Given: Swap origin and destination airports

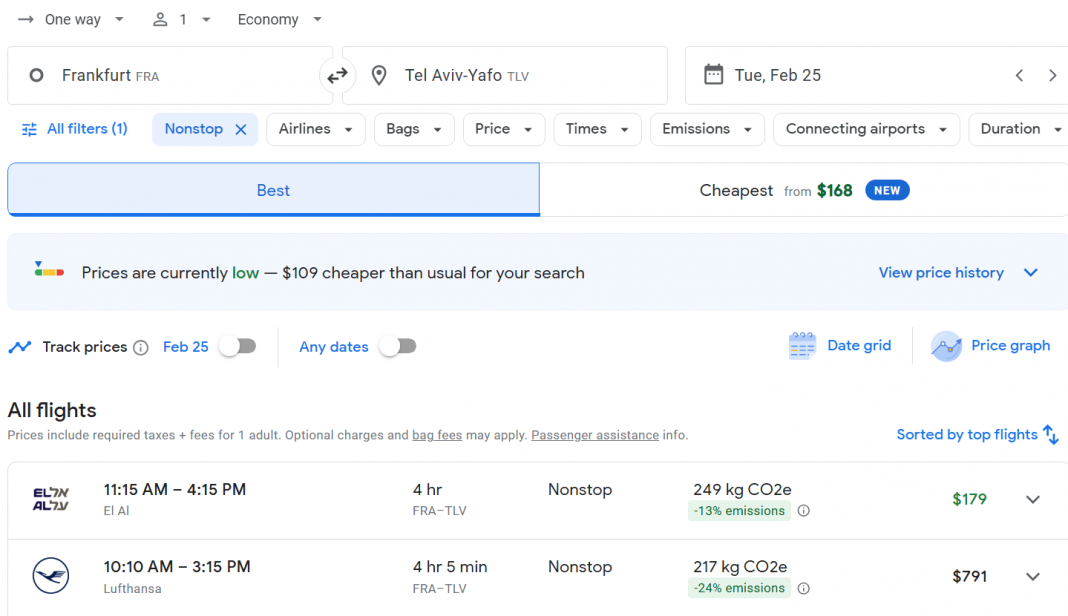Looking at the screenshot, I should (x=337, y=75).
